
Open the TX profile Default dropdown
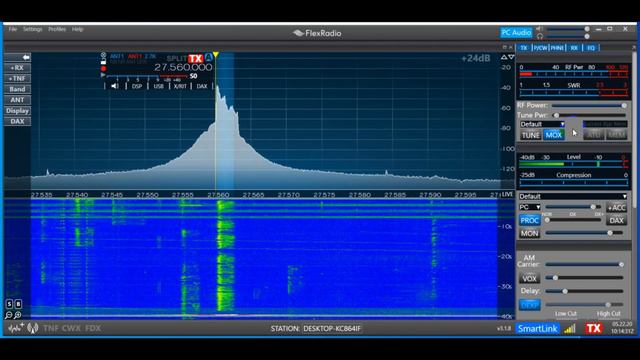coord(542,124)
